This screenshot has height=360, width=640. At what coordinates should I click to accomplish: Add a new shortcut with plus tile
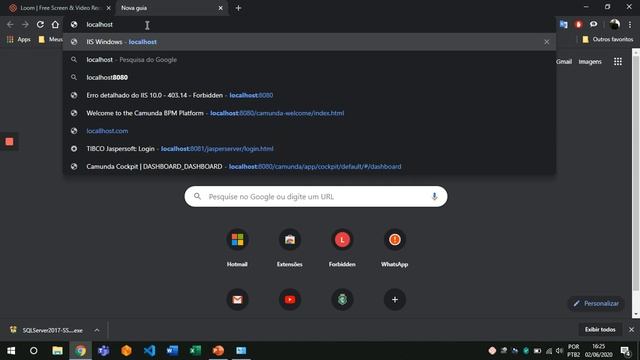coord(395,300)
